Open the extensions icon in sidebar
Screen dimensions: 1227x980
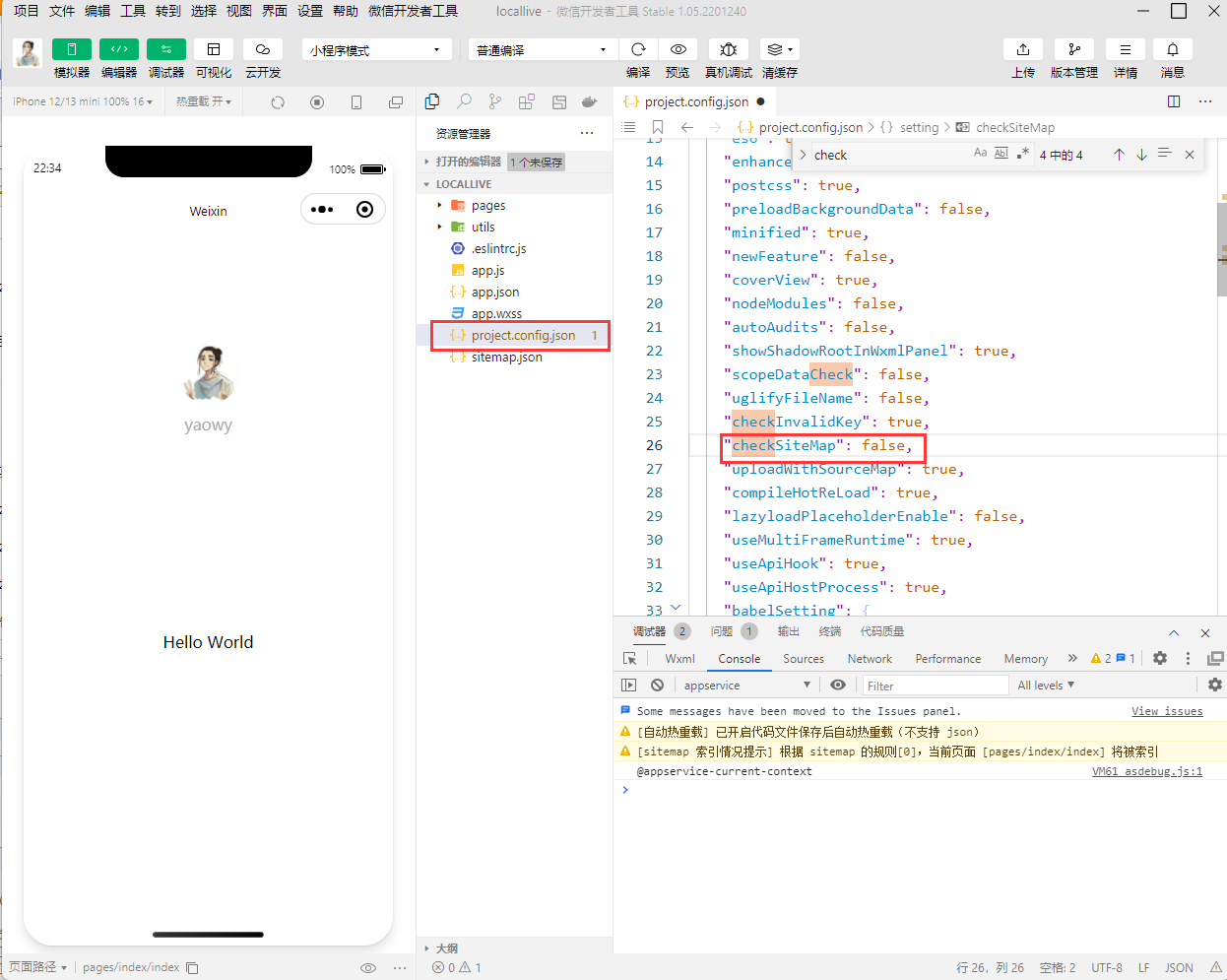[527, 101]
